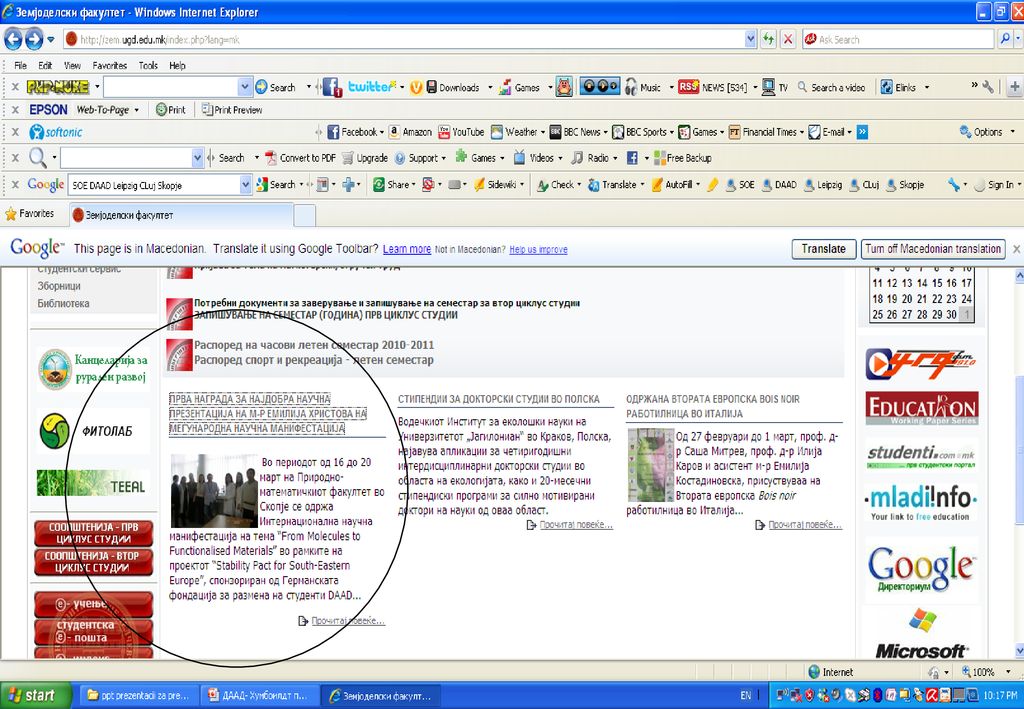Click the RSS NEWS feed icon
This screenshot has width=1024, height=709.
(688, 87)
